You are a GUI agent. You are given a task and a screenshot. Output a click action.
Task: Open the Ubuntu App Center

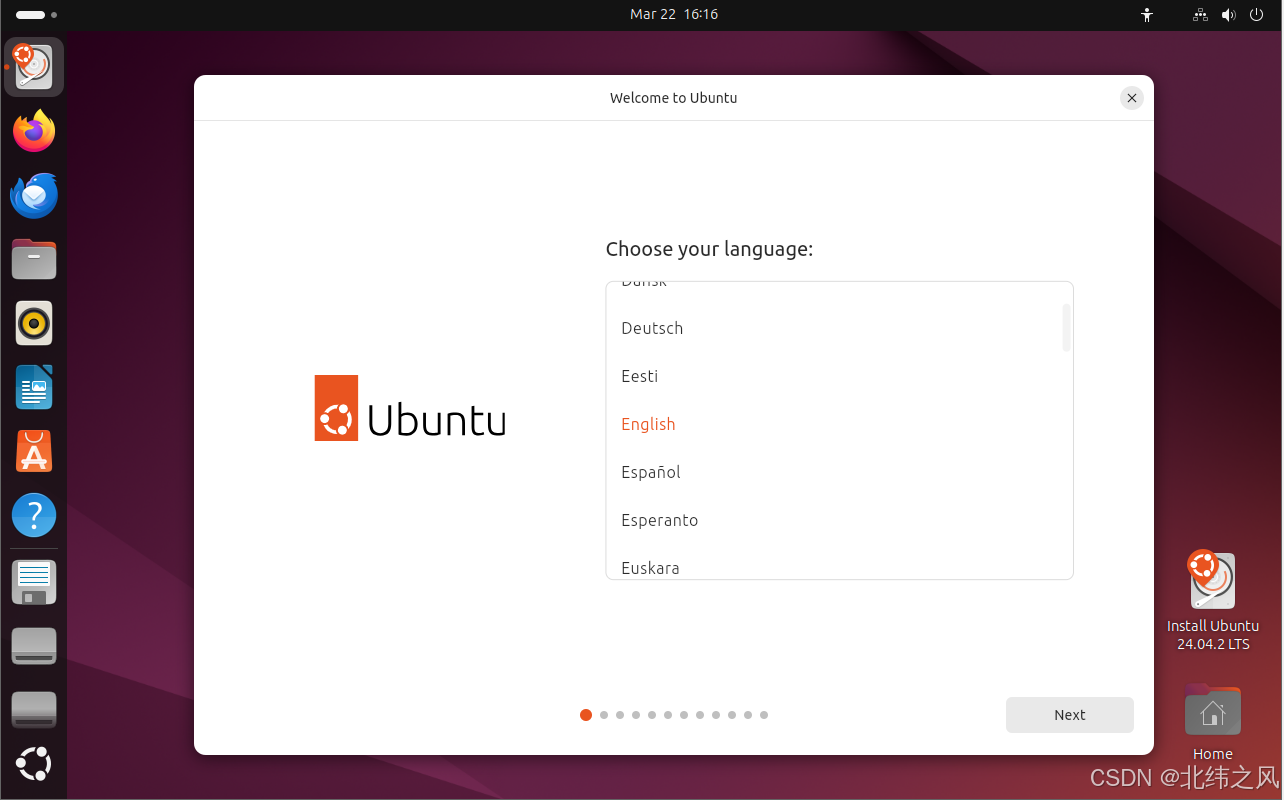coord(33,451)
